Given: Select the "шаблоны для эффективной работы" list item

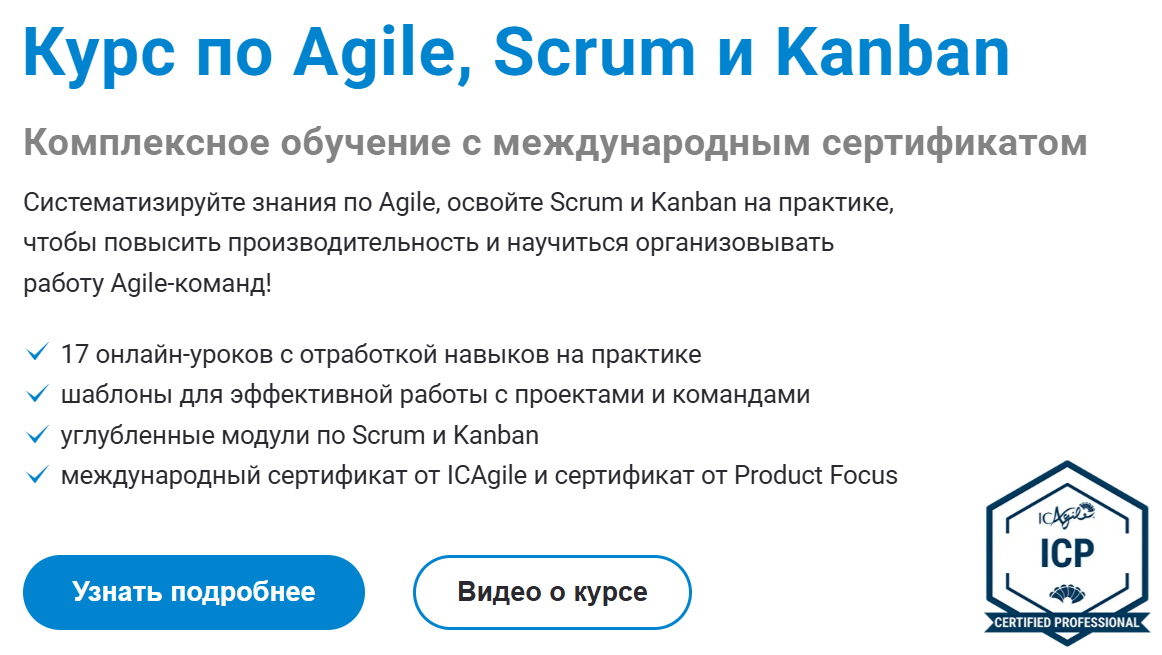Looking at the screenshot, I should pos(435,394).
